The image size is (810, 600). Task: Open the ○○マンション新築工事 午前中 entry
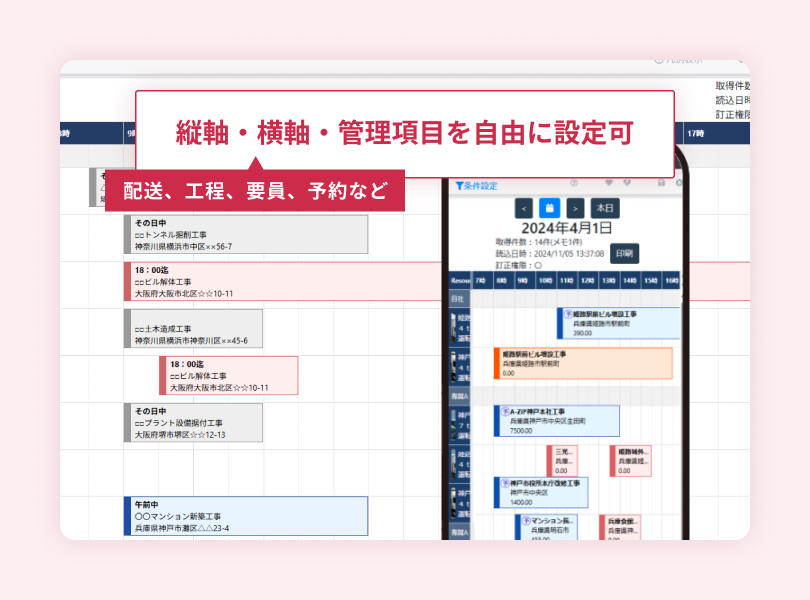(x=245, y=516)
